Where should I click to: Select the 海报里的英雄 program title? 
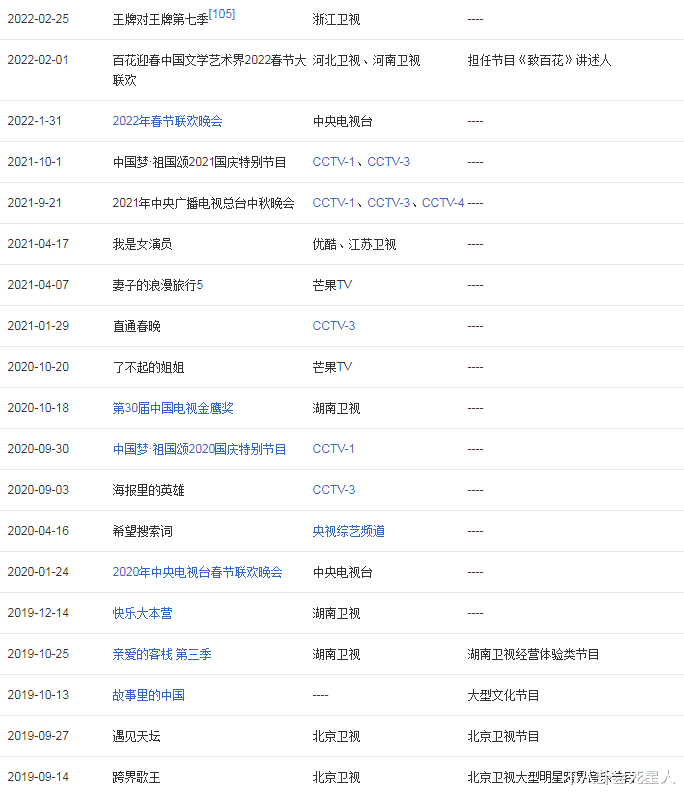click(x=148, y=490)
